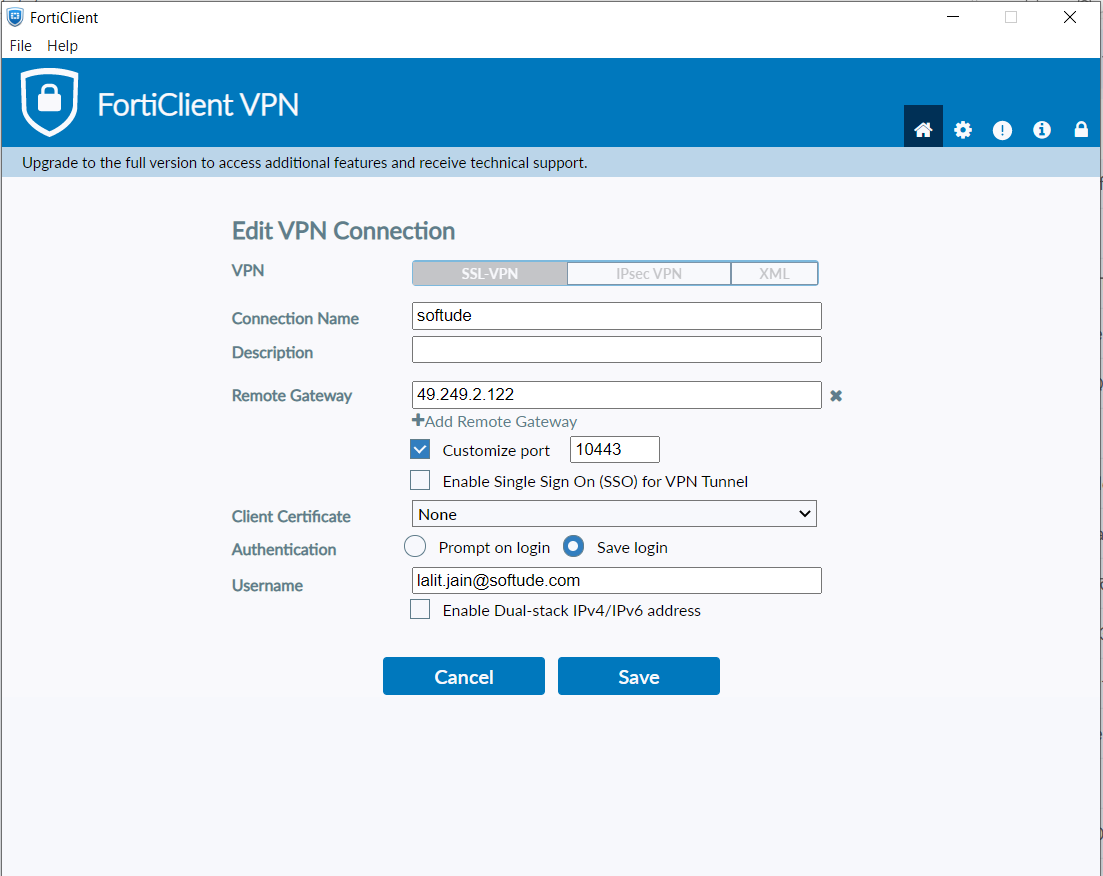Click the Connection Name input field
The image size is (1103, 876).
(616, 316)
